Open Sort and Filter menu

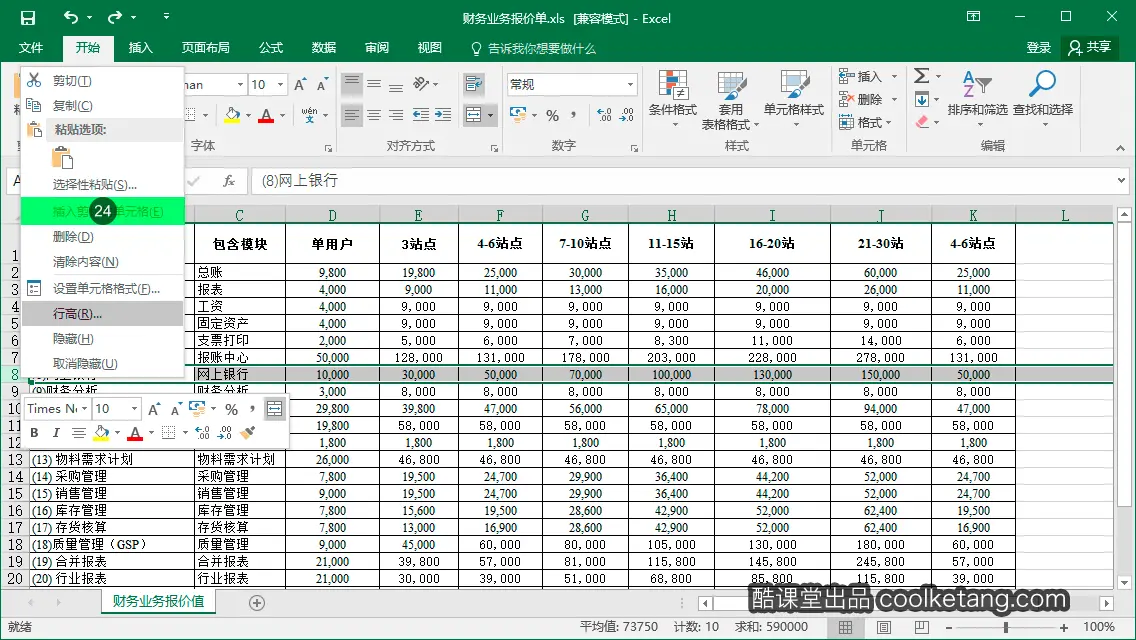point(977,99)
